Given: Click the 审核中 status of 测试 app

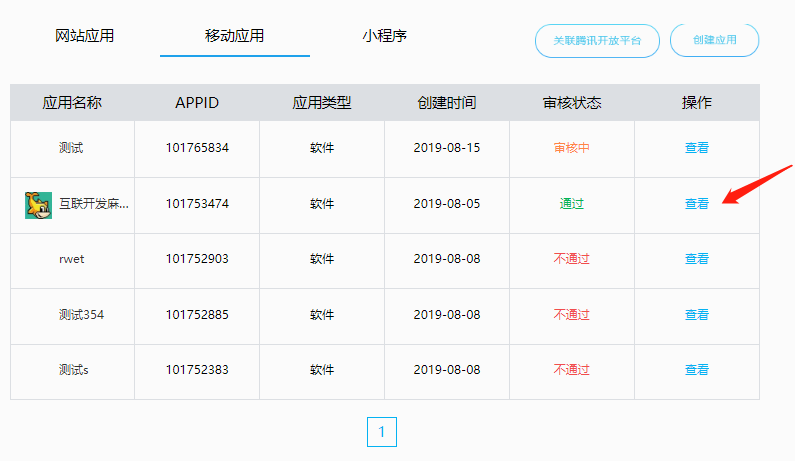Looking at the screenshot, I should click(571, 148).
